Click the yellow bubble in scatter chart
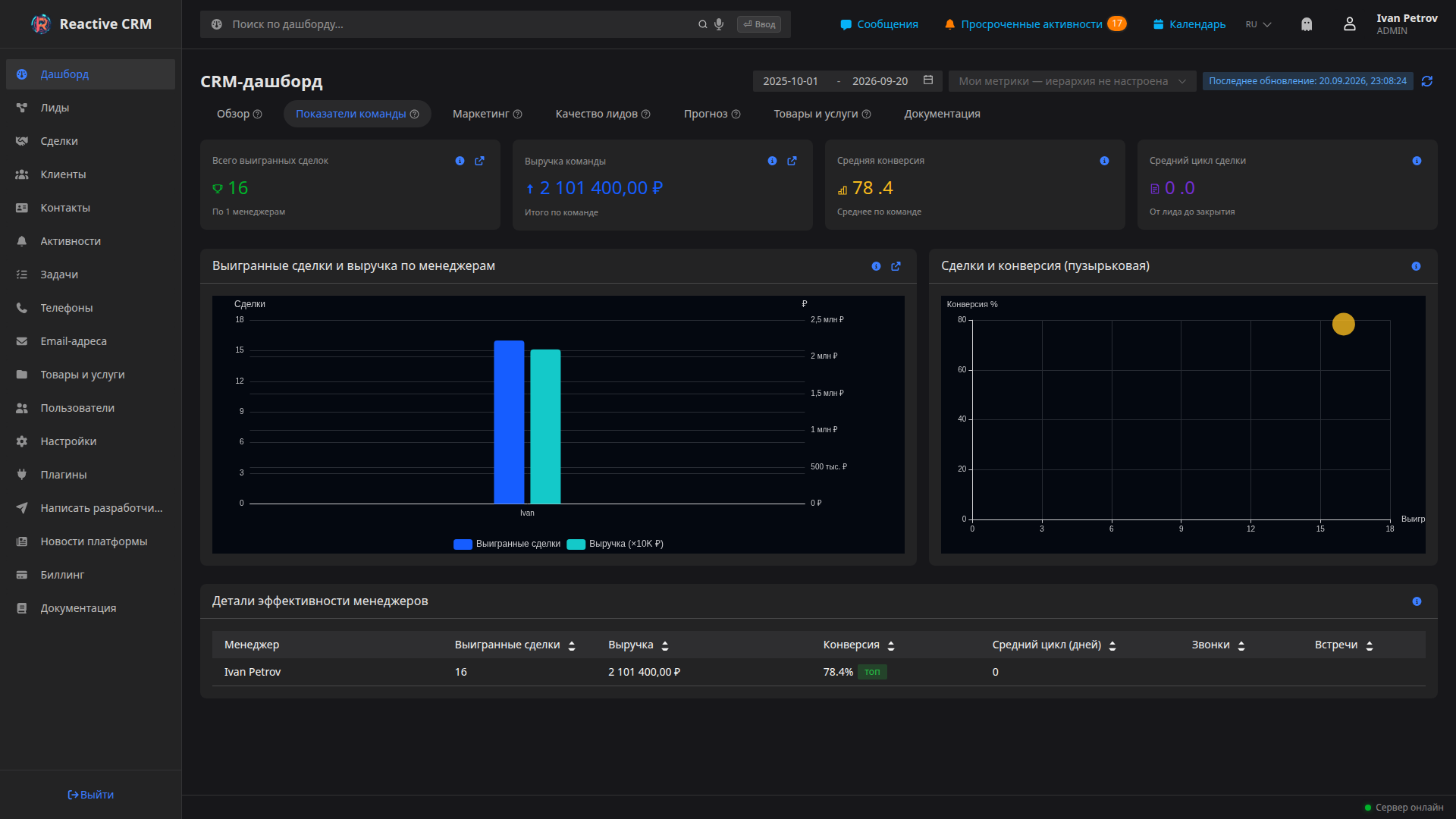Image resolution: width=1456 pixels, height=819 pixels. pyautogui.click(x=1343, y=325)
